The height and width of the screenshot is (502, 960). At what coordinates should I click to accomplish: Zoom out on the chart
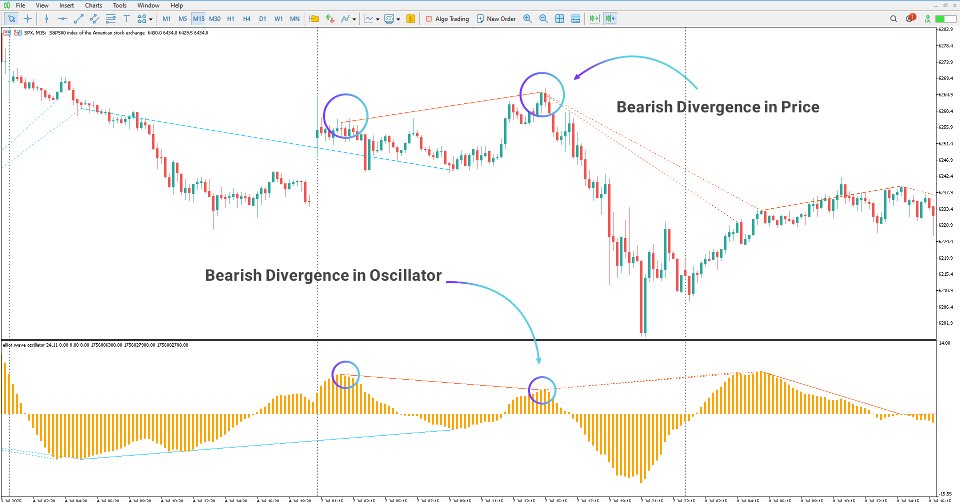coord(543,19)
